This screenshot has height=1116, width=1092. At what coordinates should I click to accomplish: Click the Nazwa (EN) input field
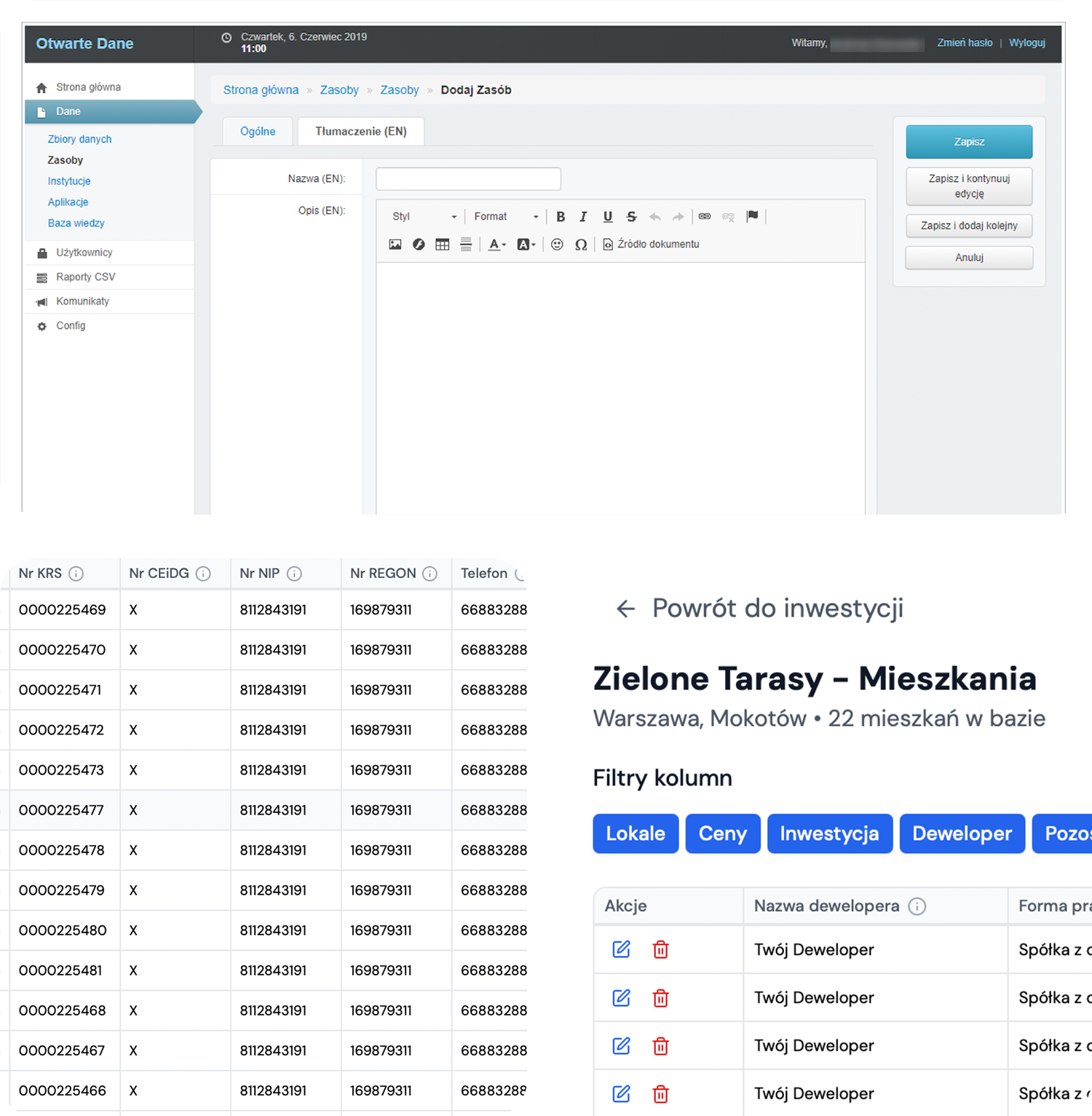tap(468, 179)
